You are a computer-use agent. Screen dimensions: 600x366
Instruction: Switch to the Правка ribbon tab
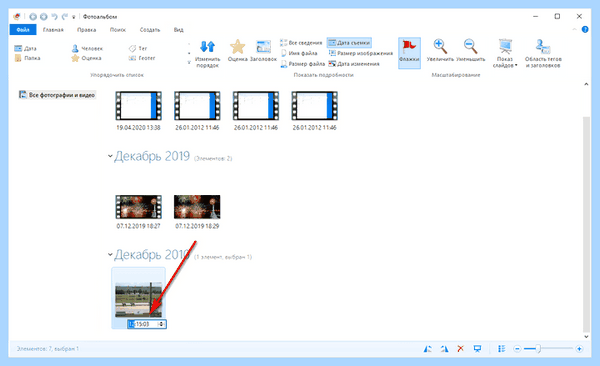coord(86,29)
